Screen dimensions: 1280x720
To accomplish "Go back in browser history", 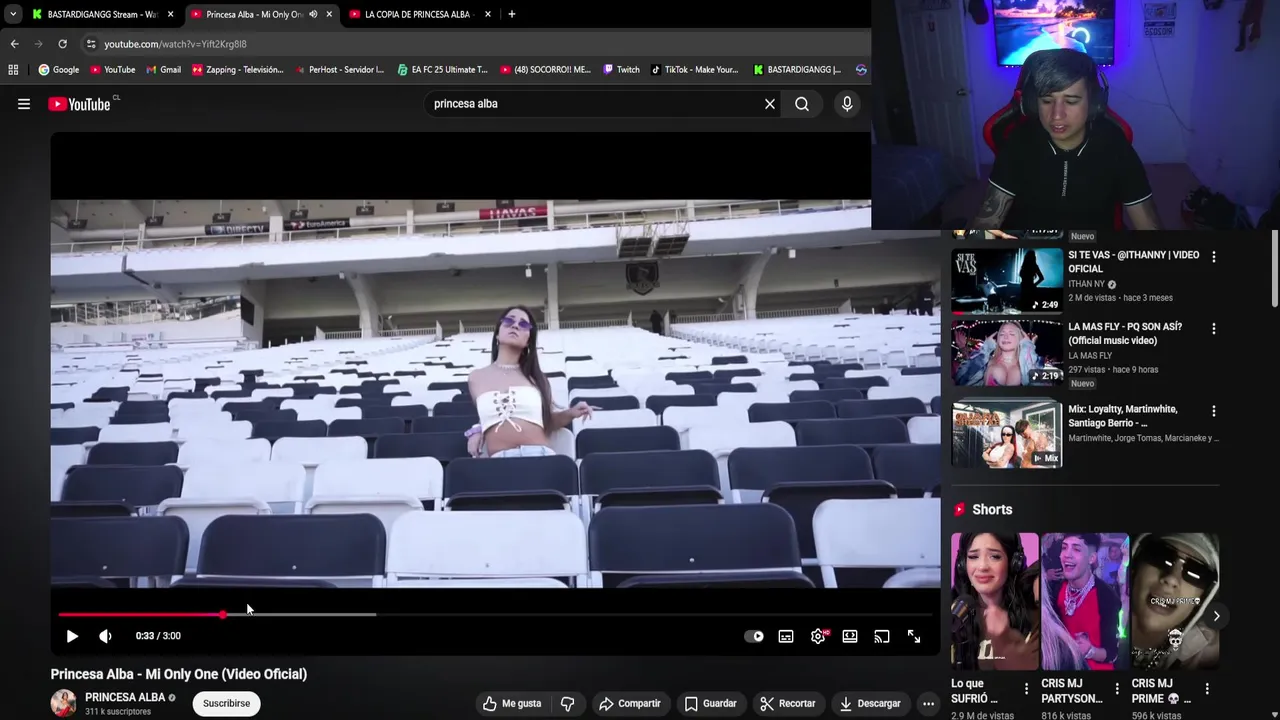I will click(x=14, y=44).
